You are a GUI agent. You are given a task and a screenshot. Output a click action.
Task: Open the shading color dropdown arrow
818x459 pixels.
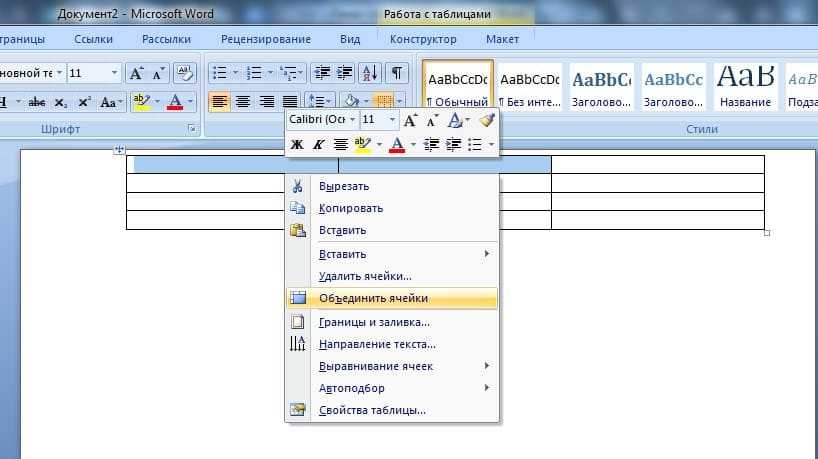[367, 101]
